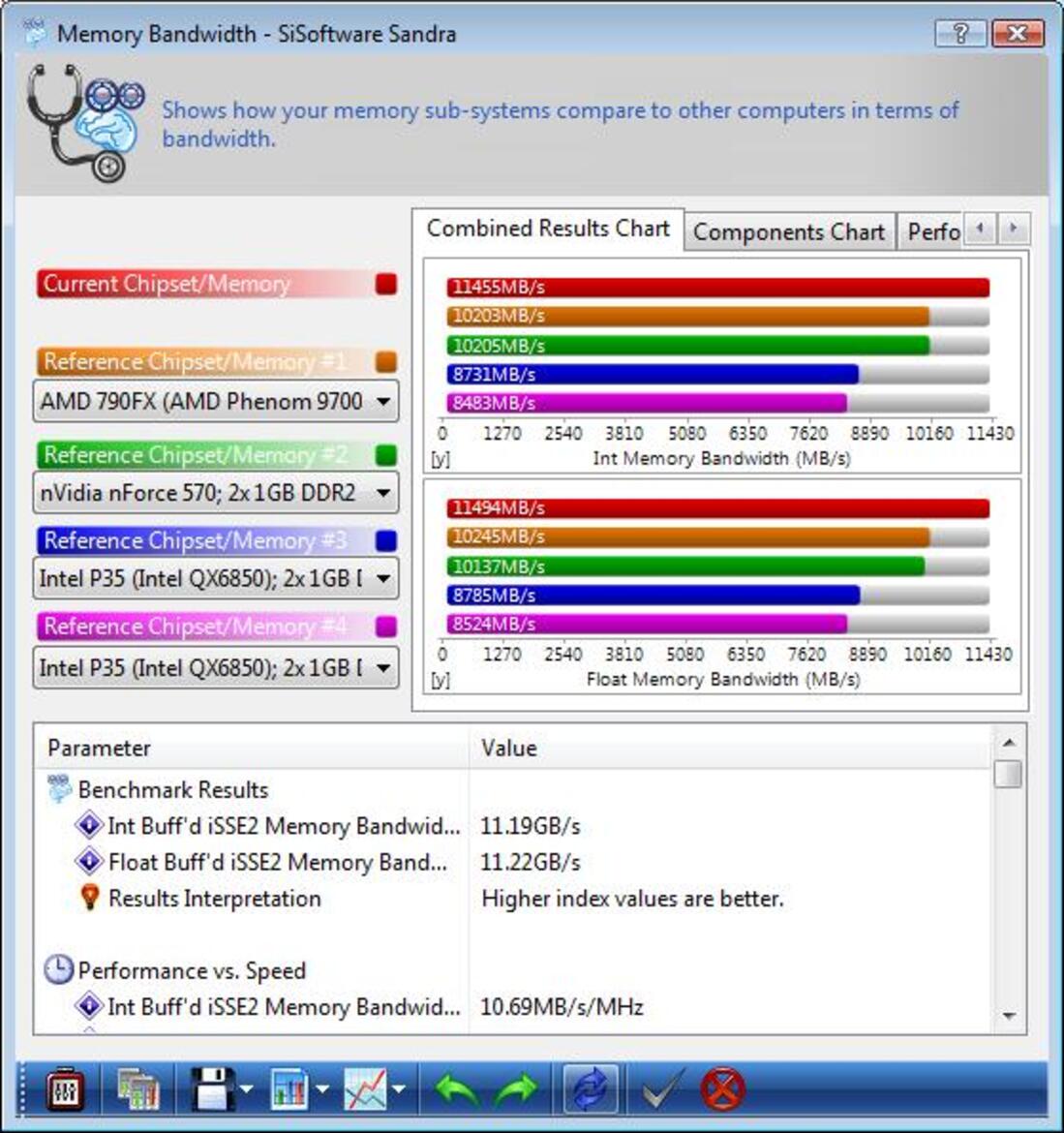Click the results list scrollbar thumb

(1009, 774)
